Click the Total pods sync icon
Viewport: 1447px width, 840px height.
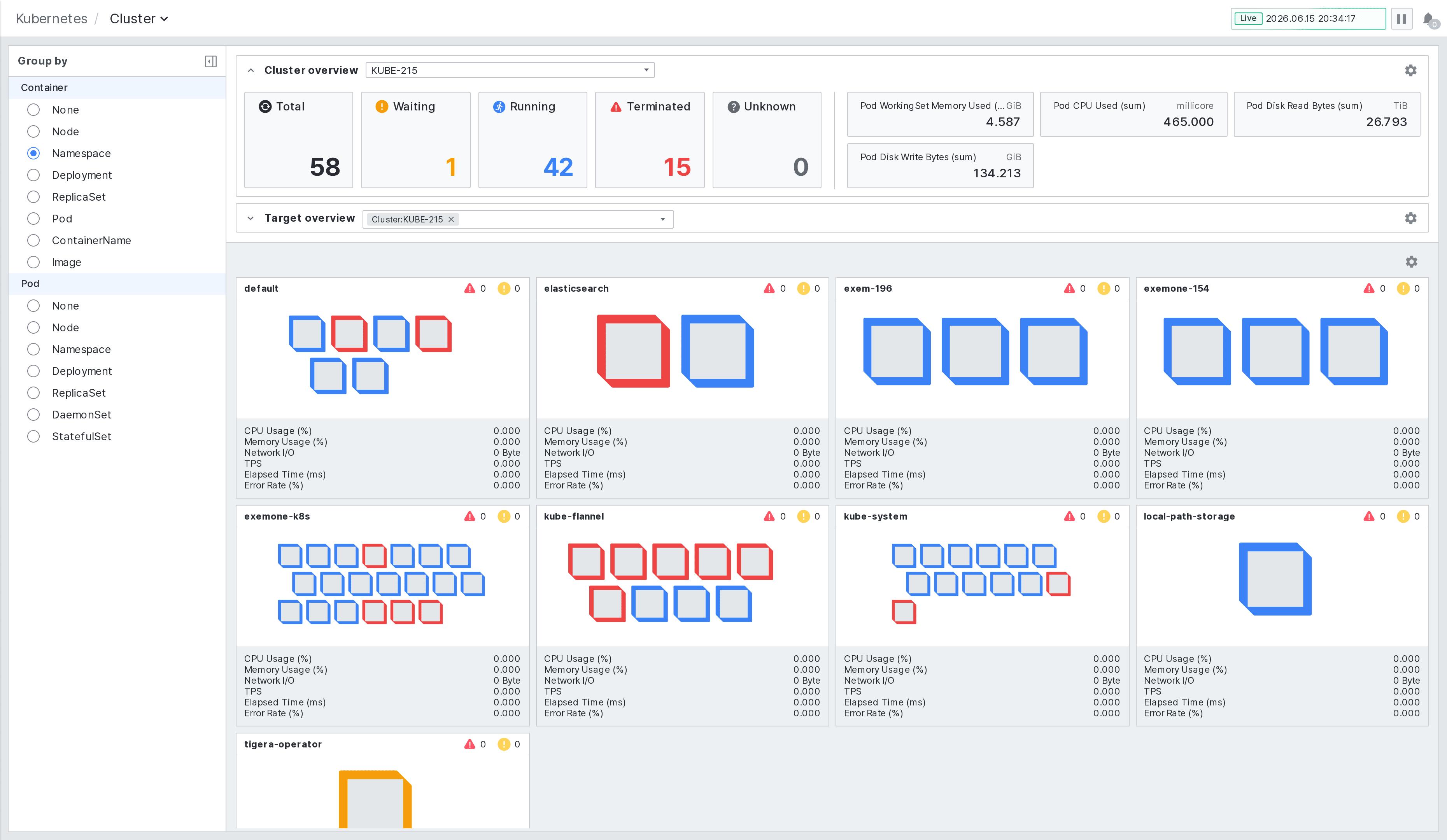coord(265,106)
